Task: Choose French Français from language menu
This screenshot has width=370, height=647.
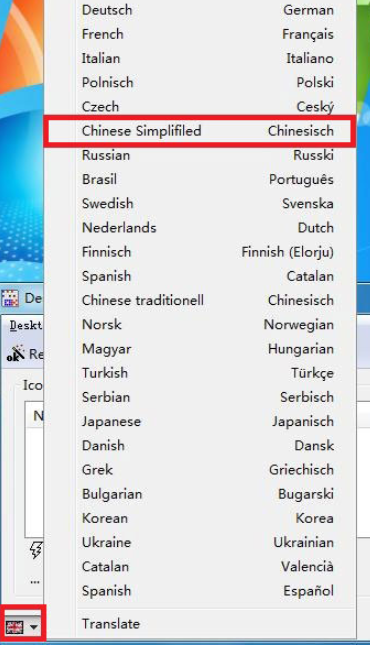Action: (x=200, y=34)
